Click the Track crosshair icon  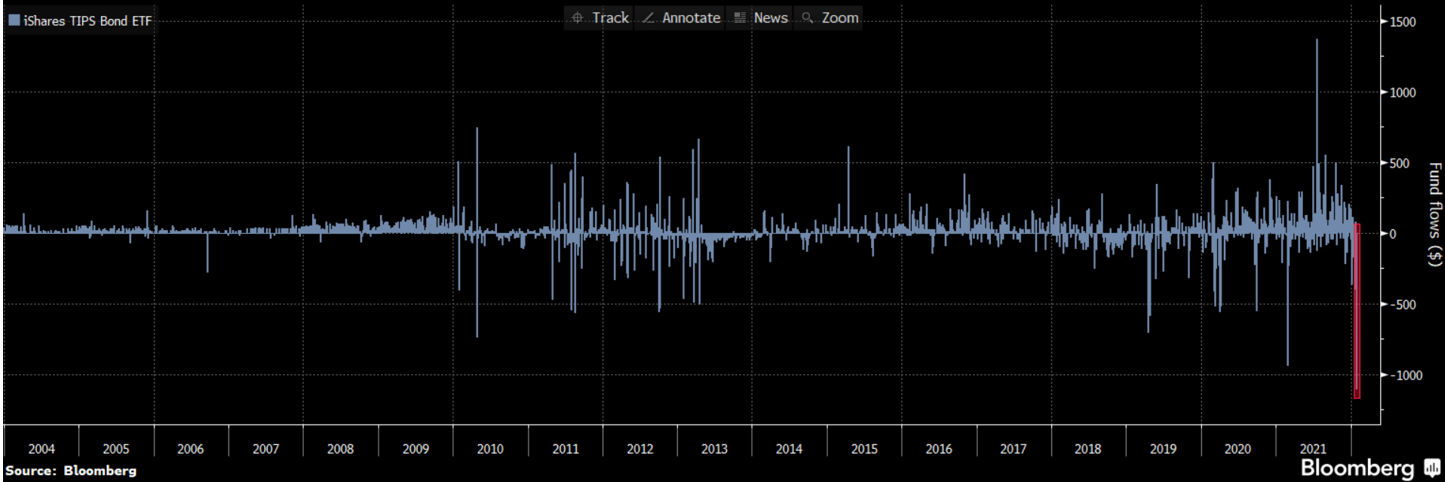577,18
